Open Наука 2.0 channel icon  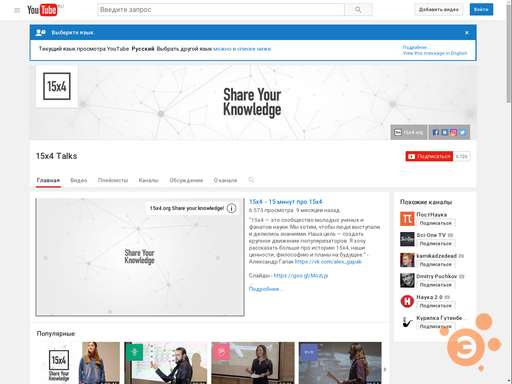pyautogui.click(x=407, y=301)
